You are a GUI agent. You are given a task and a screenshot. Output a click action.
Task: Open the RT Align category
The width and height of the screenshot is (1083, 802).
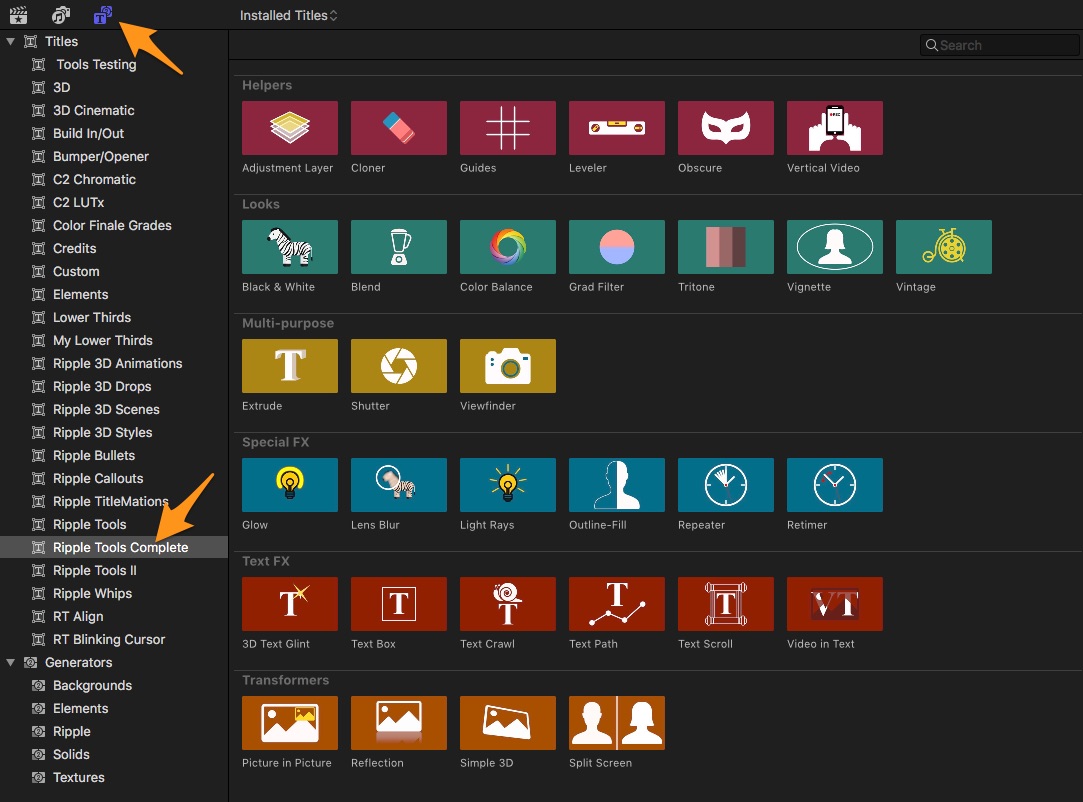114,616
